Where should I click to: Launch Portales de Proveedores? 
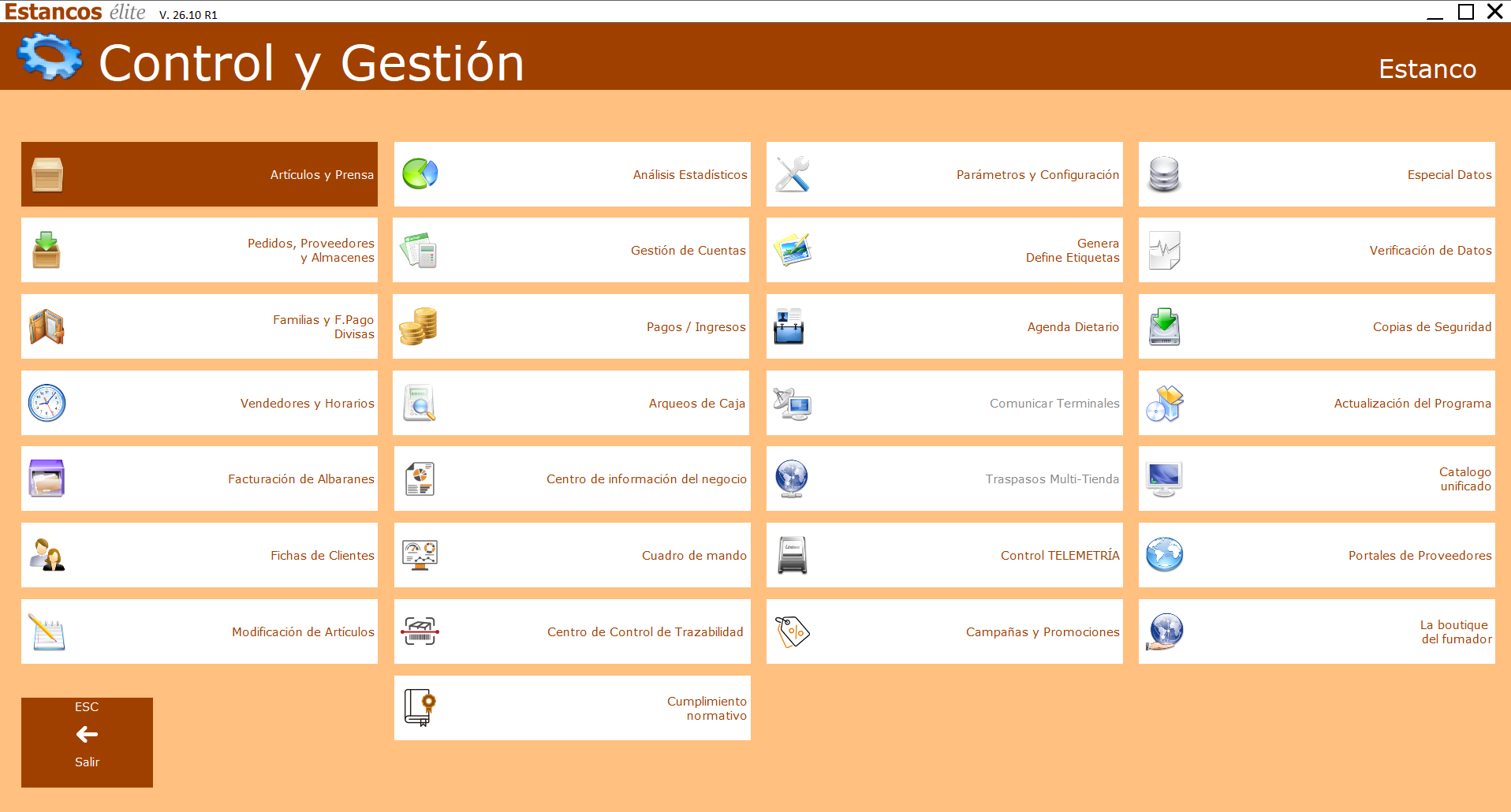(x=1317, y=555)
